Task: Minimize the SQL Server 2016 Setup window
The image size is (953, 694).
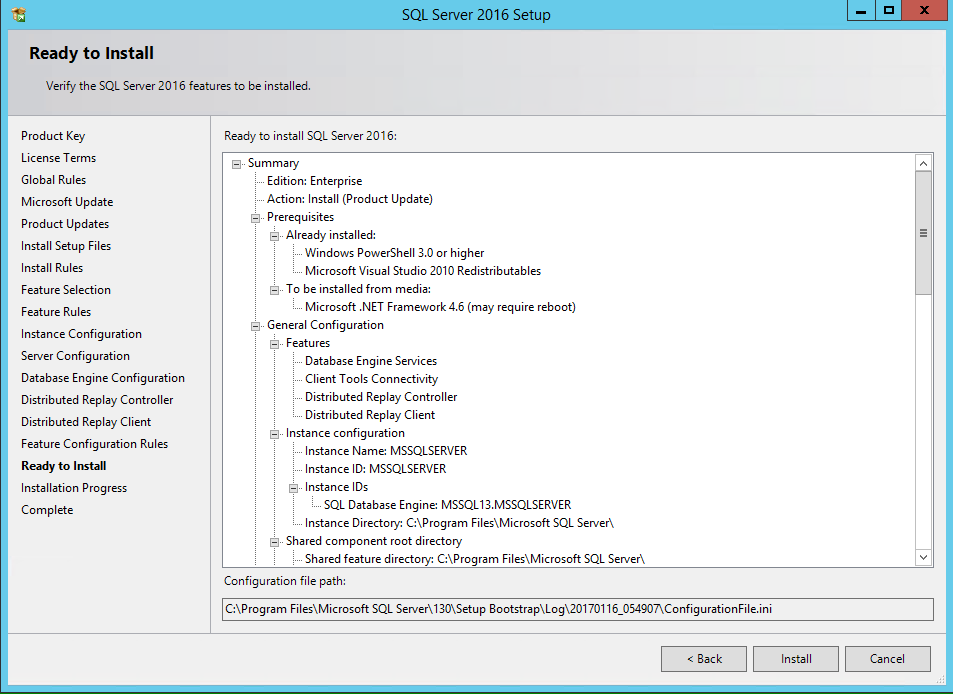Action: click(861, 10)
